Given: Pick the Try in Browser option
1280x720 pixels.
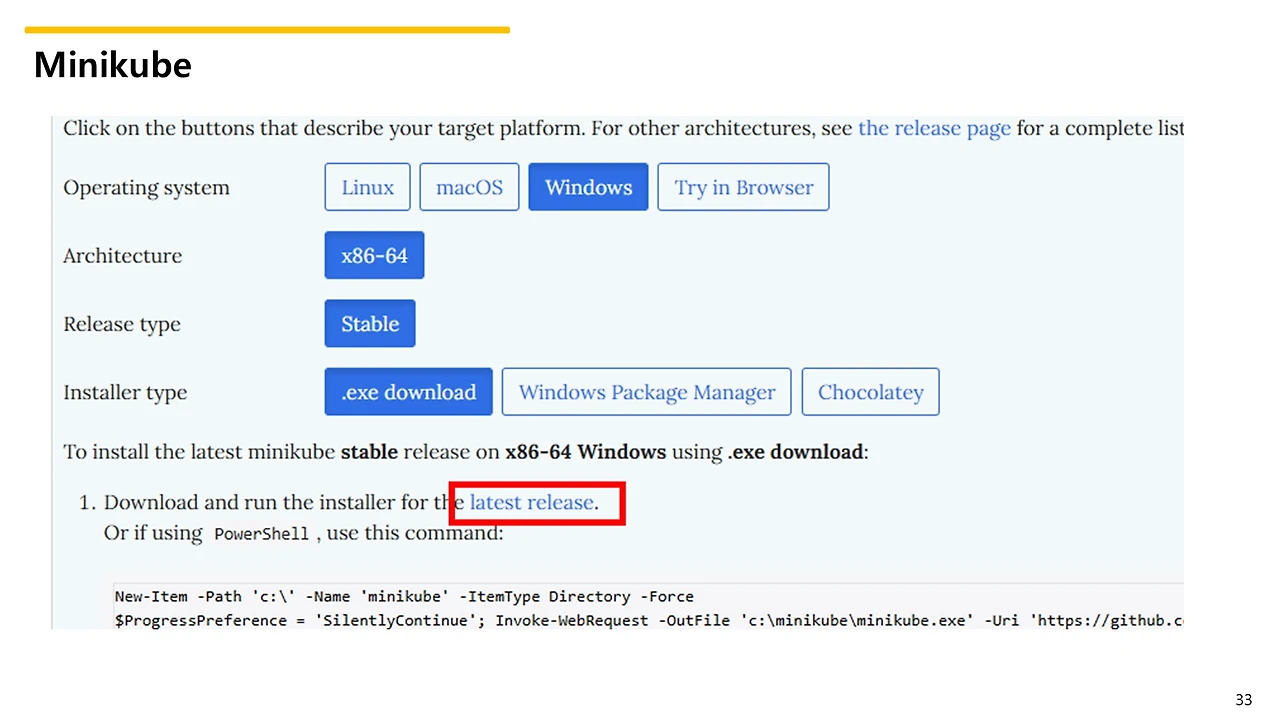Looking at the screenshot, I should (x=743, y=187).
